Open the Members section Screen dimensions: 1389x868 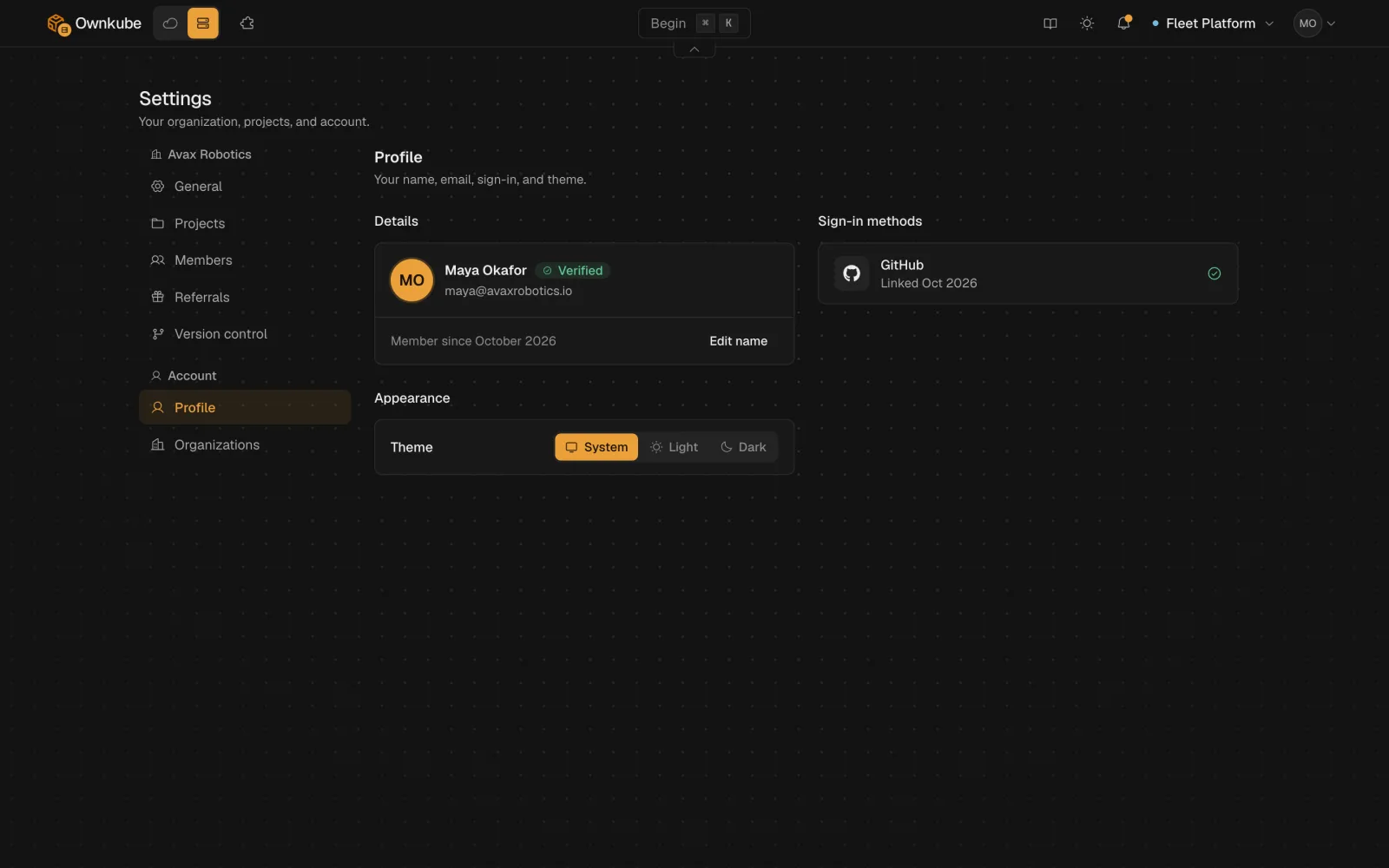point(245,260)
